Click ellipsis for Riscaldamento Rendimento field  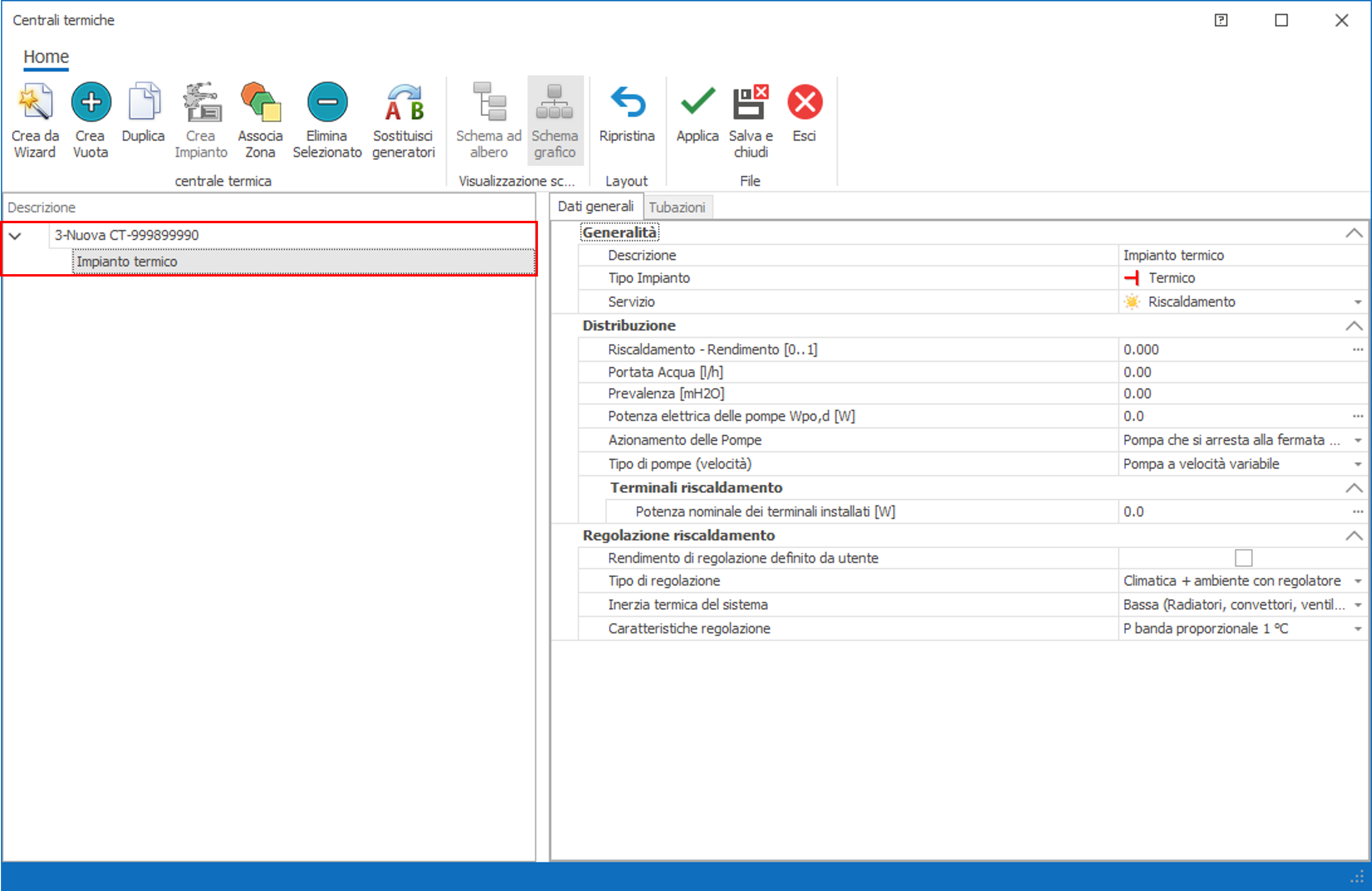tap(1357, 350)
